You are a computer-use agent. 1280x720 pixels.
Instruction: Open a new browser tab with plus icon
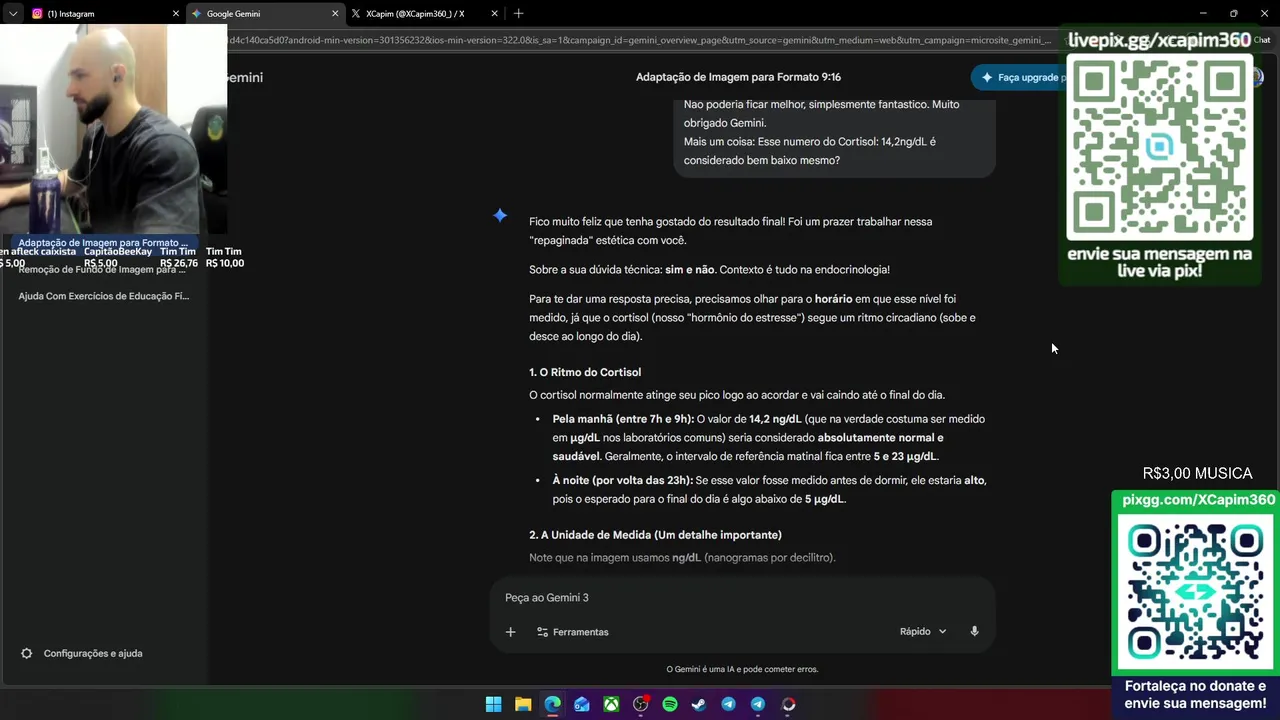(x=518, y=14)
